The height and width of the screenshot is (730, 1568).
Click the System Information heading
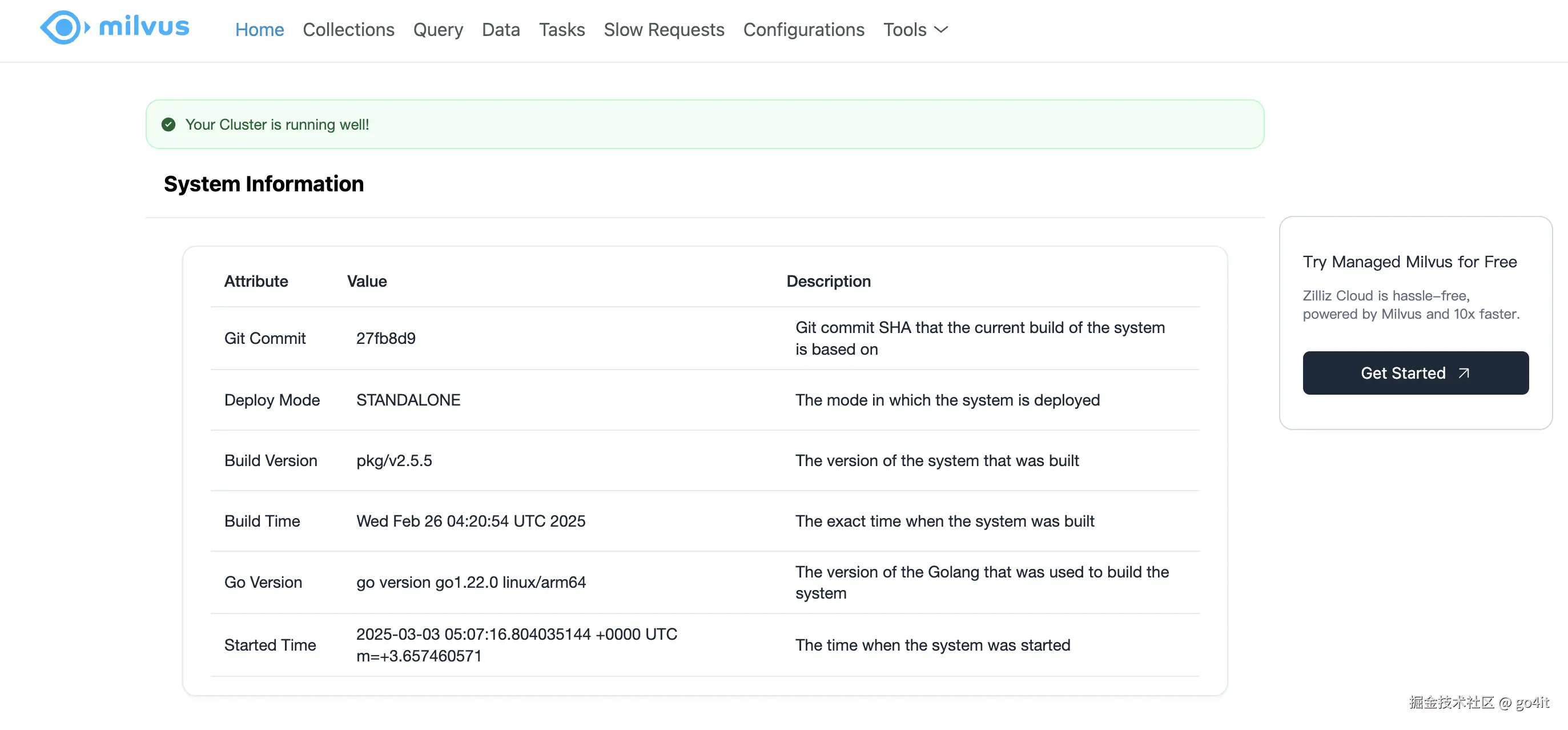pos(264,184)
